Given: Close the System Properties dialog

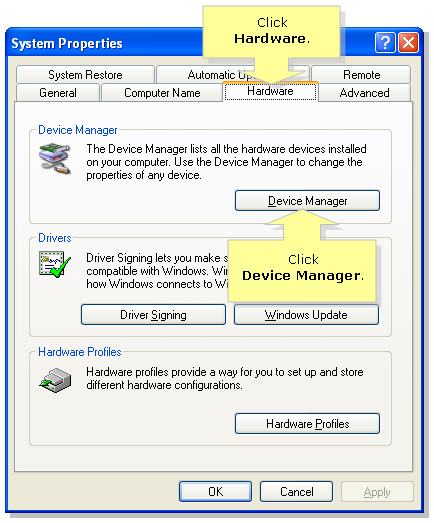Looking at the screenshot, I should 408,43.
